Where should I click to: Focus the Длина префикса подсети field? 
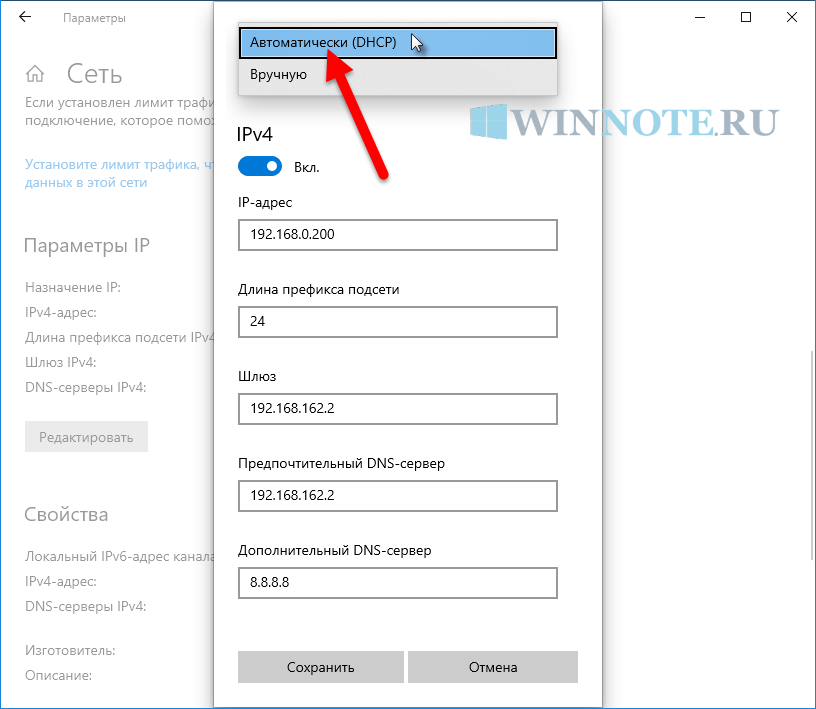[398, 322]
